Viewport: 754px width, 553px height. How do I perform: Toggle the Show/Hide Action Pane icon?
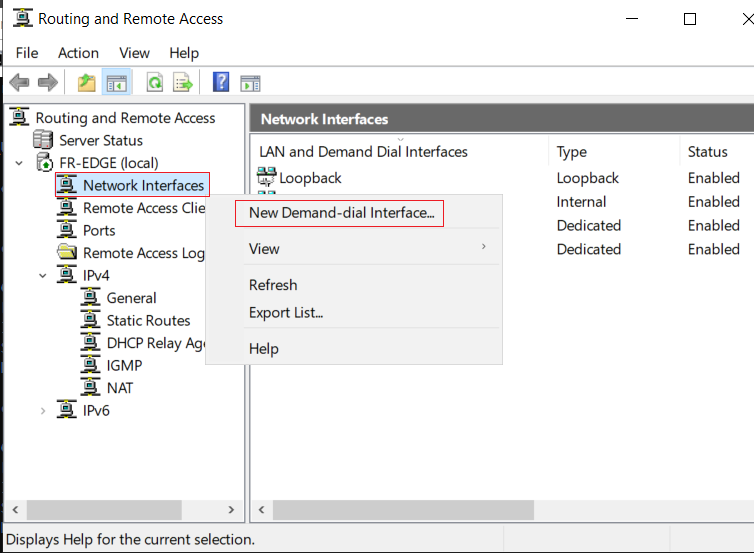pos(250,83)
